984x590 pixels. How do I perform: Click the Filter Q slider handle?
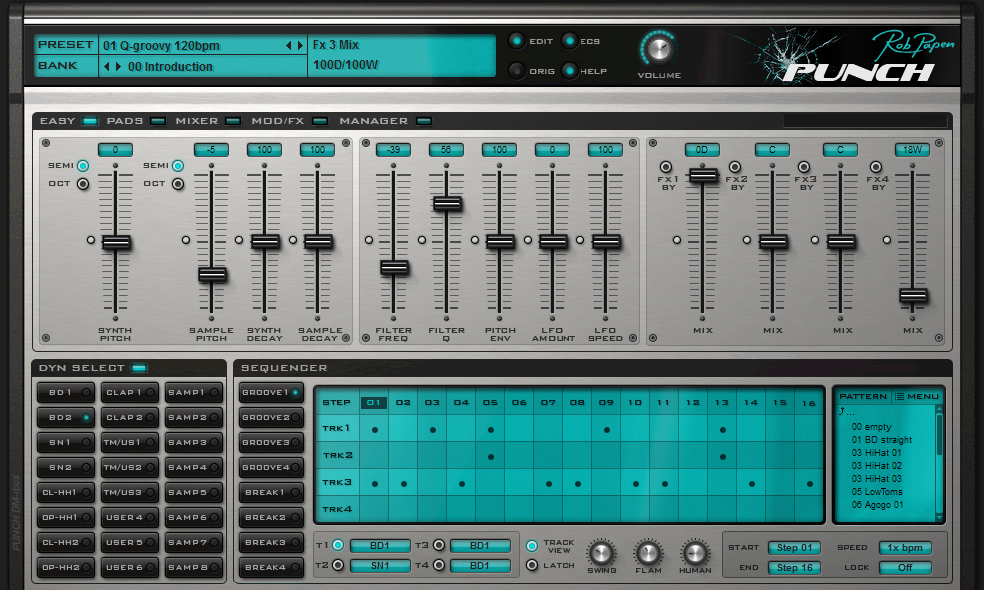(447, 203)
